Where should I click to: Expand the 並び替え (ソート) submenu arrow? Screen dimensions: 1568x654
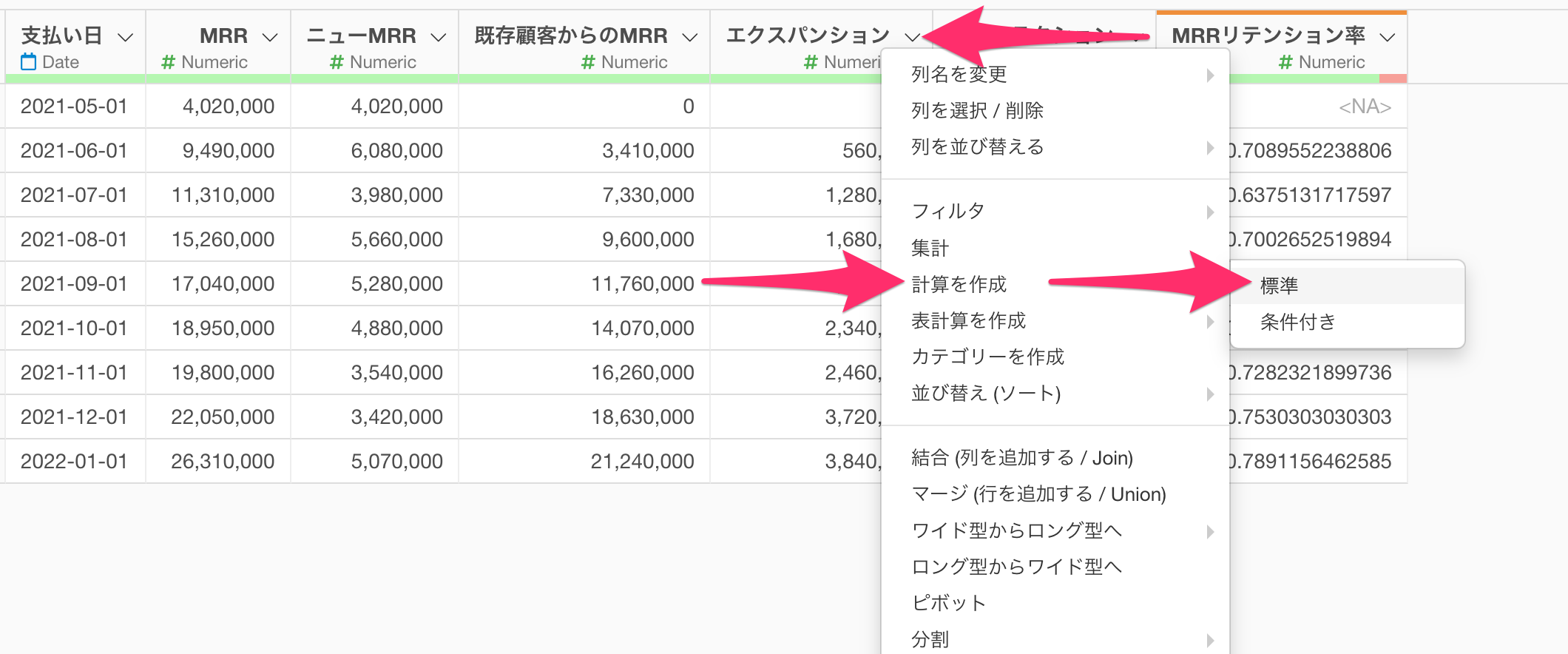coord(1210,394)
